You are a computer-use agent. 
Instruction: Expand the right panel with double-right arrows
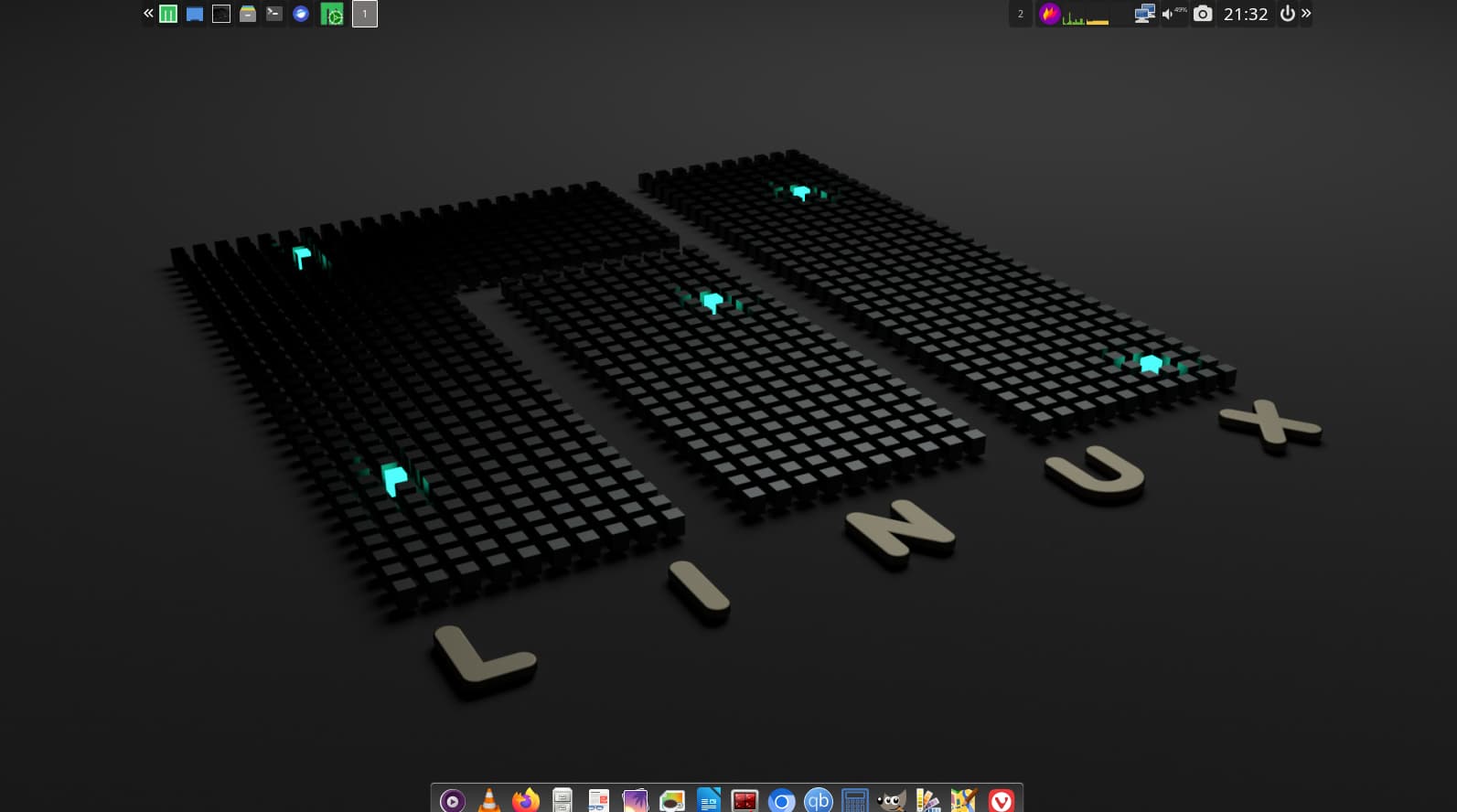coord(1306,14)
